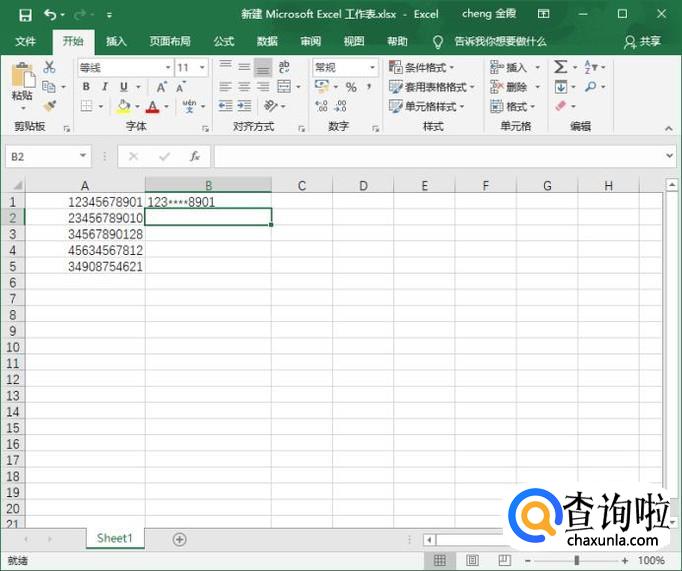Image resolution: width=682 pixels, height=571 pixels.
Task: Click the Percent Style icon
Action: [351, 87]
